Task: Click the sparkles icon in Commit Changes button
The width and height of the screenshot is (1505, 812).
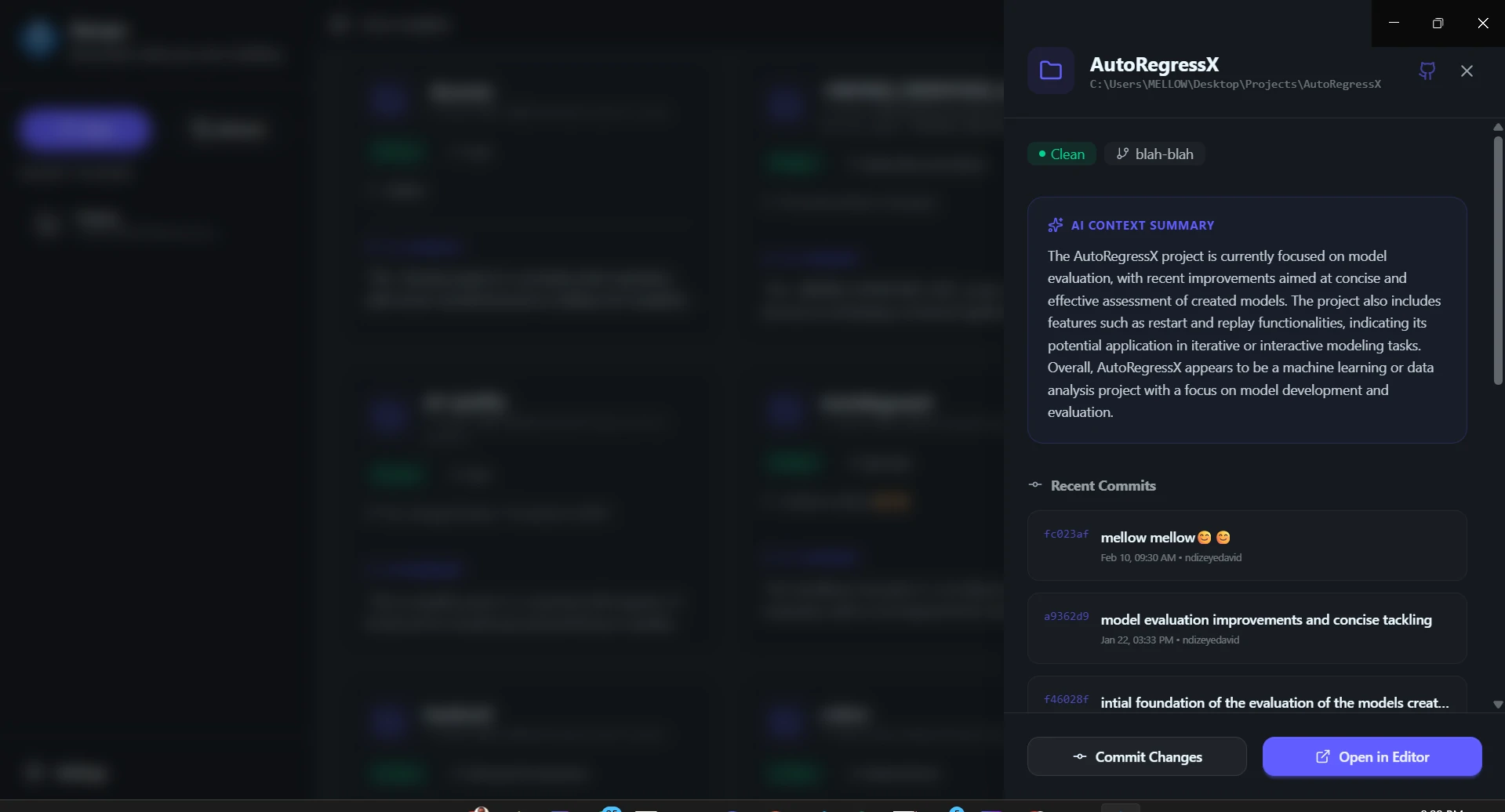Action: 1080,756
